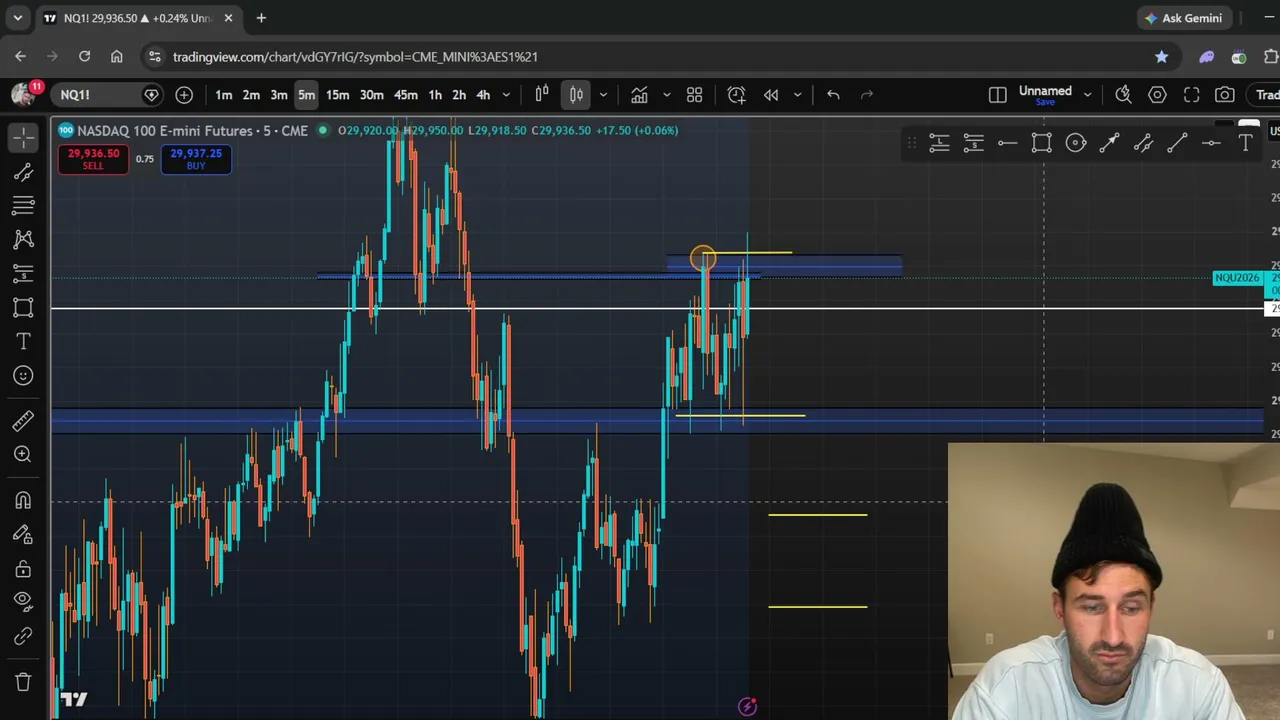The height and width of the screenshot is (720, 1280).
Task: Open Gann and Fibonacci tools
Action: click(23, 206)
